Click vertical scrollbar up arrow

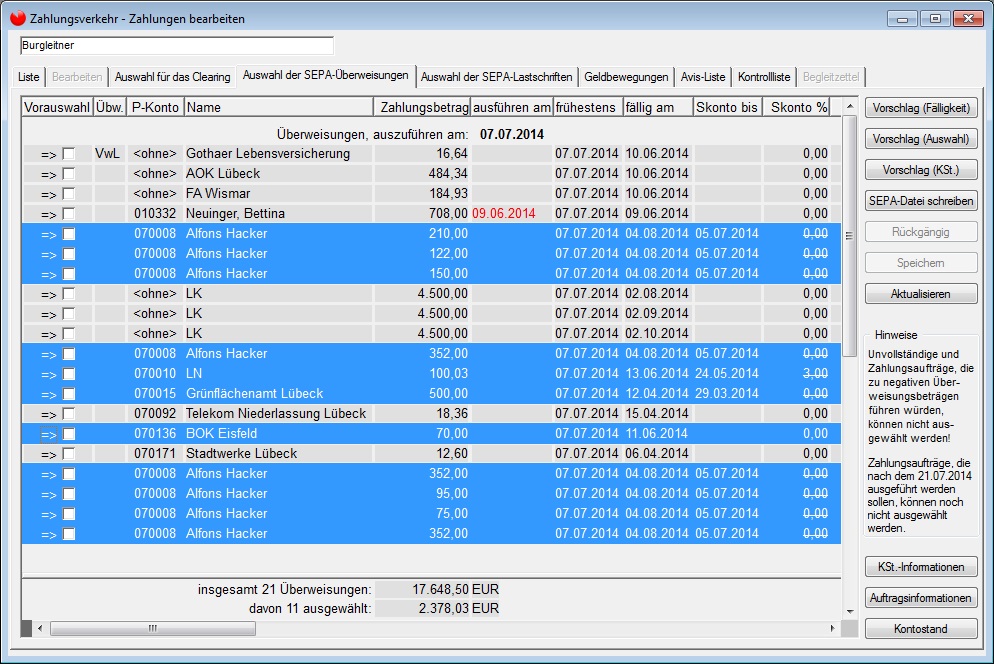coord(850,106)
